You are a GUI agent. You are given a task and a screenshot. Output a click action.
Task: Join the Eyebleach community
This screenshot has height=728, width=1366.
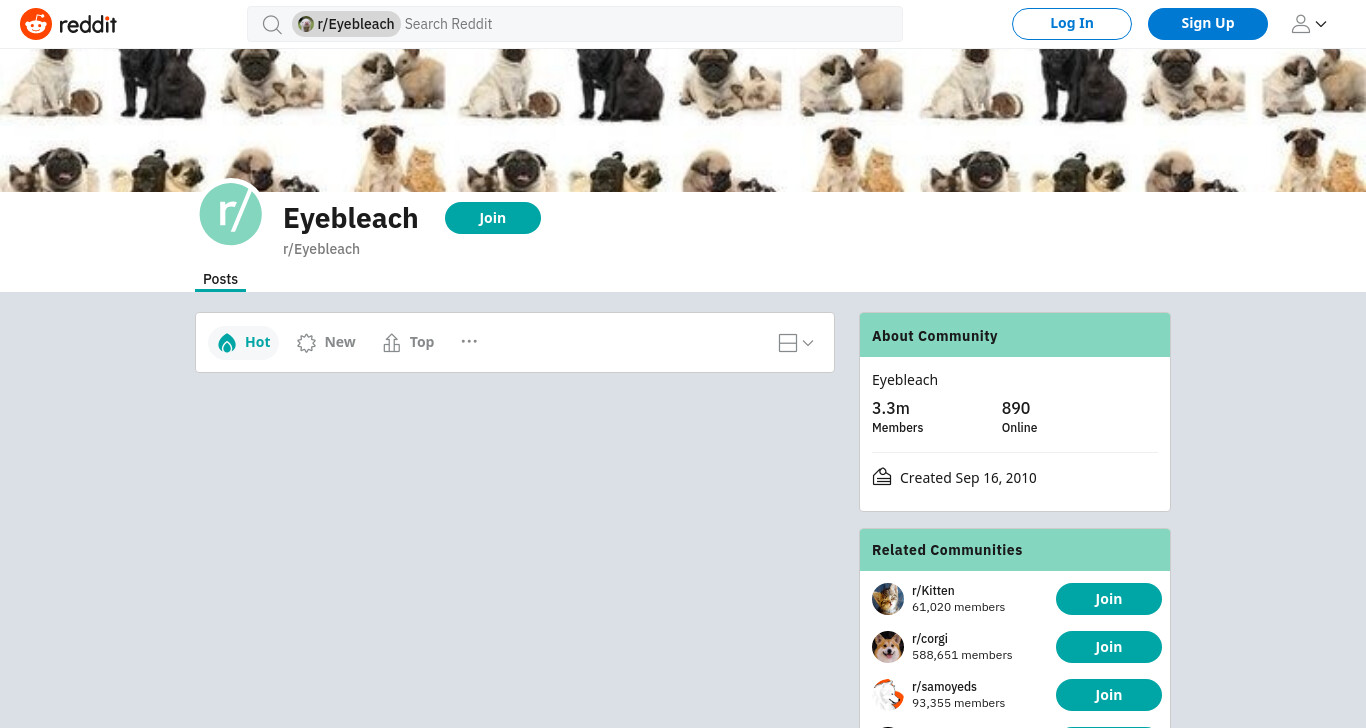493,218
